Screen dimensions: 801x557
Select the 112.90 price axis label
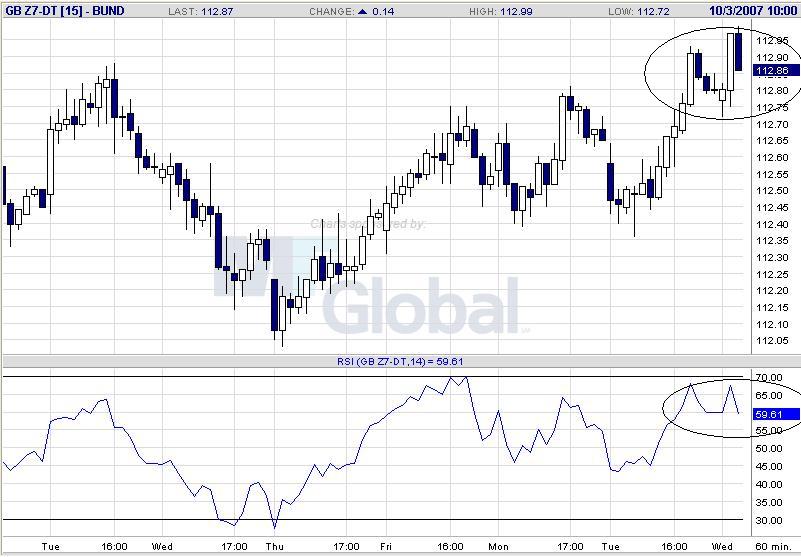pos(772,57)
